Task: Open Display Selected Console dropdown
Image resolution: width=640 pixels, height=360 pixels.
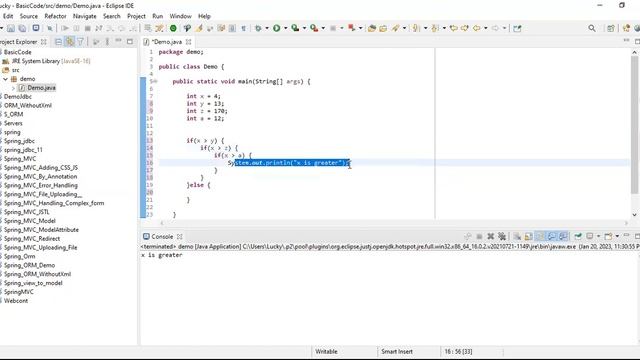Action: click(598, 236)
